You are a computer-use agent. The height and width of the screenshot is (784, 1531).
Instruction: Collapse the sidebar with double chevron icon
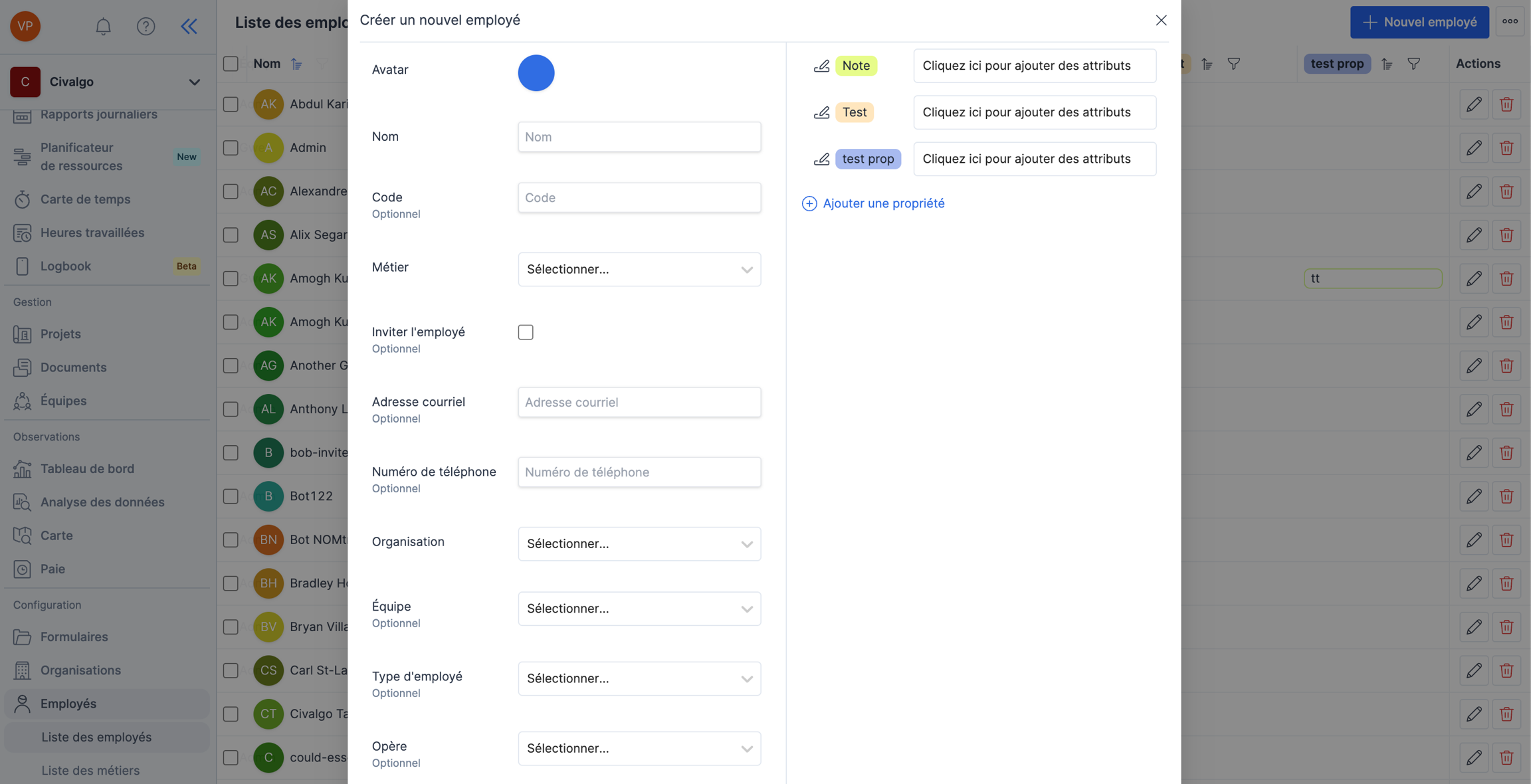[189, 26]
